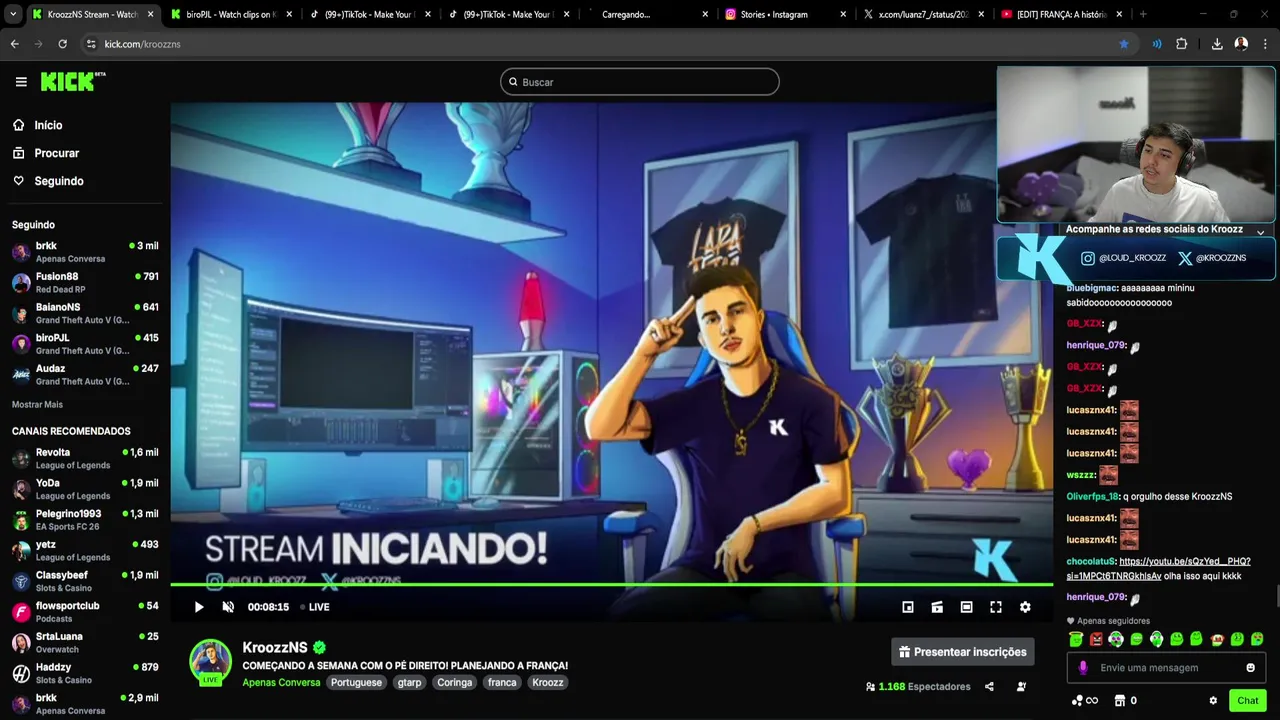Open recommended channel yetz
Screen dimensions: 1280x720
[x=85, y=551]
